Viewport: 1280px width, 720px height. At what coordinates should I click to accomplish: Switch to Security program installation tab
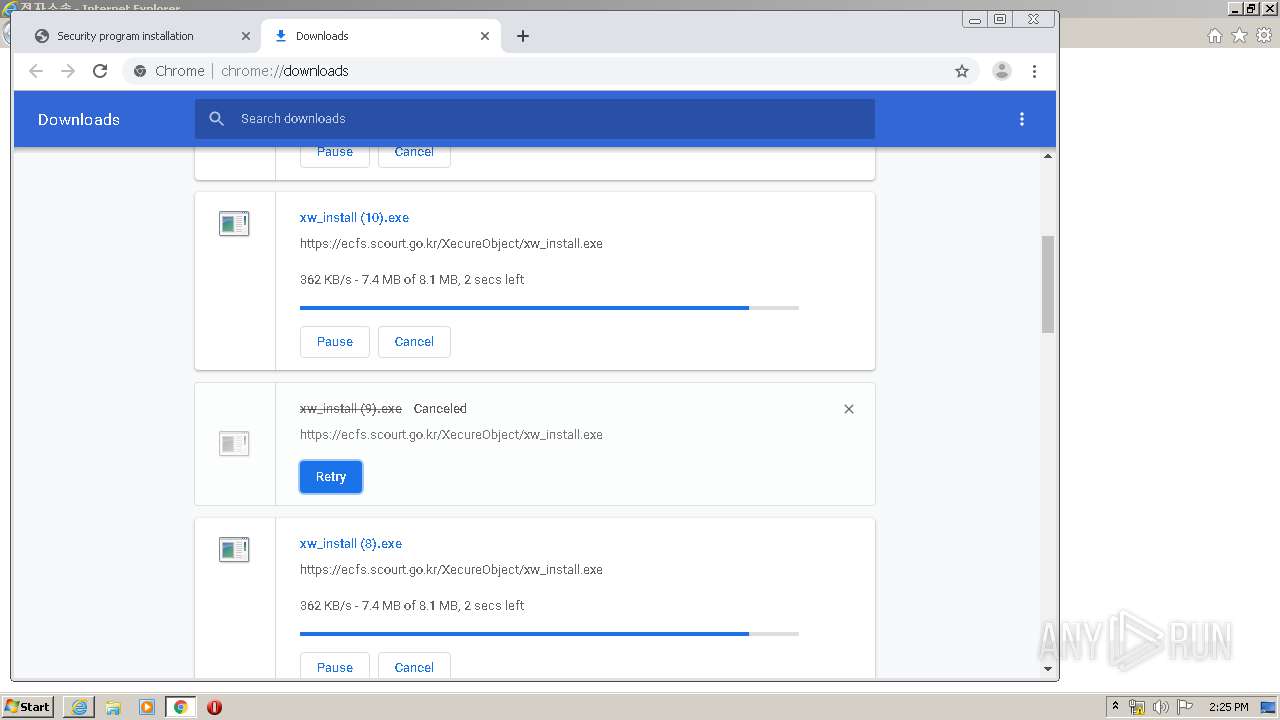pyautogui.click(x=141, y=36)
